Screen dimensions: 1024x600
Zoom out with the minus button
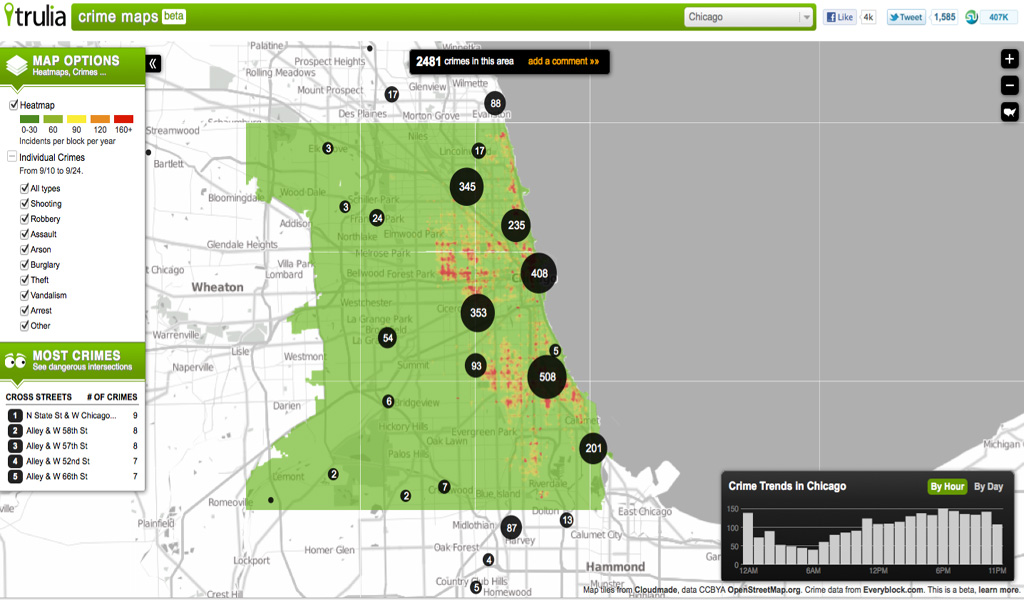[1009, 86]
